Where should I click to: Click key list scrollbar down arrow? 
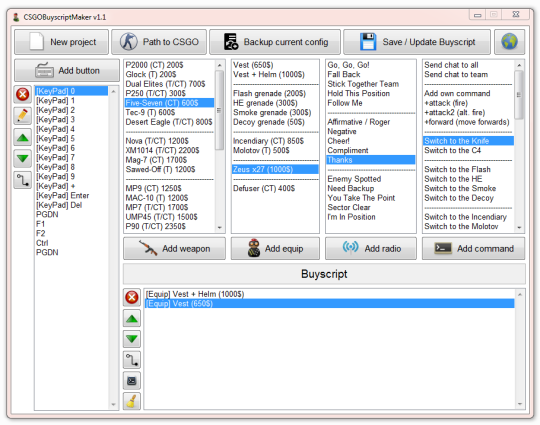pos(113,404)
